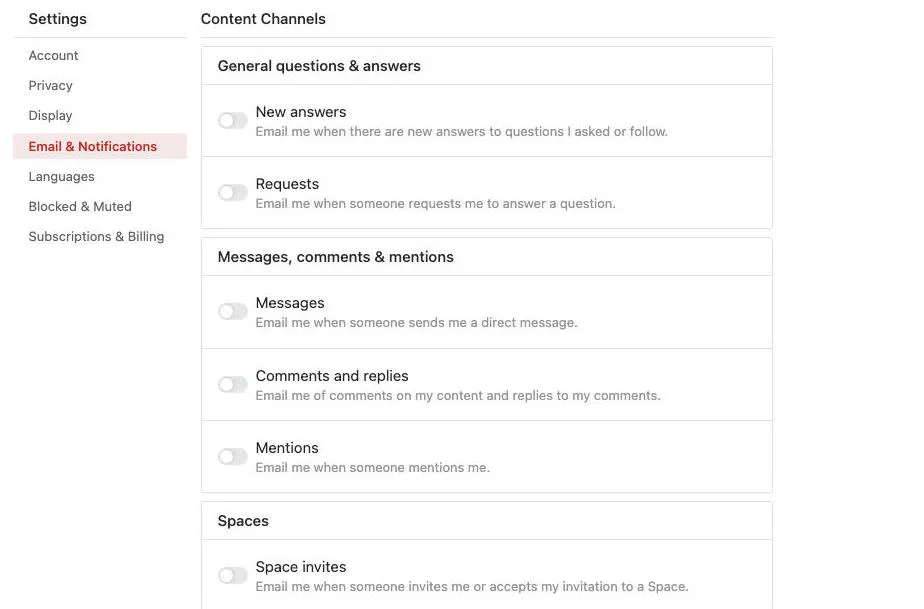Go to Privacy settings
This screenshot has width=924, height=609.
pos(50,86)
